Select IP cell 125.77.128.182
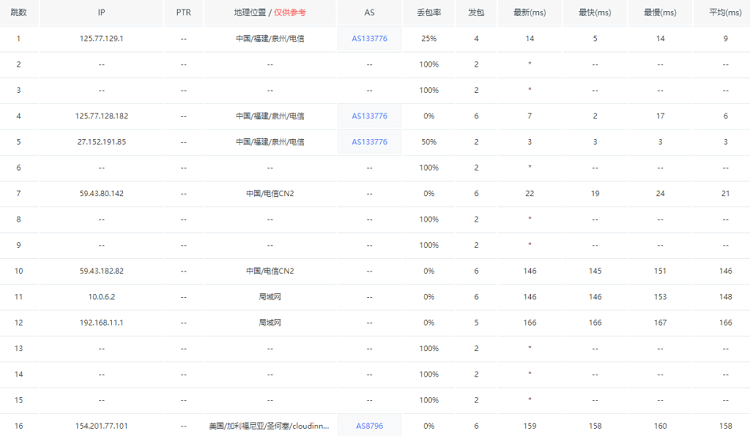The height and width of the screenshot is (436, 750). click(x=101, y=116)
